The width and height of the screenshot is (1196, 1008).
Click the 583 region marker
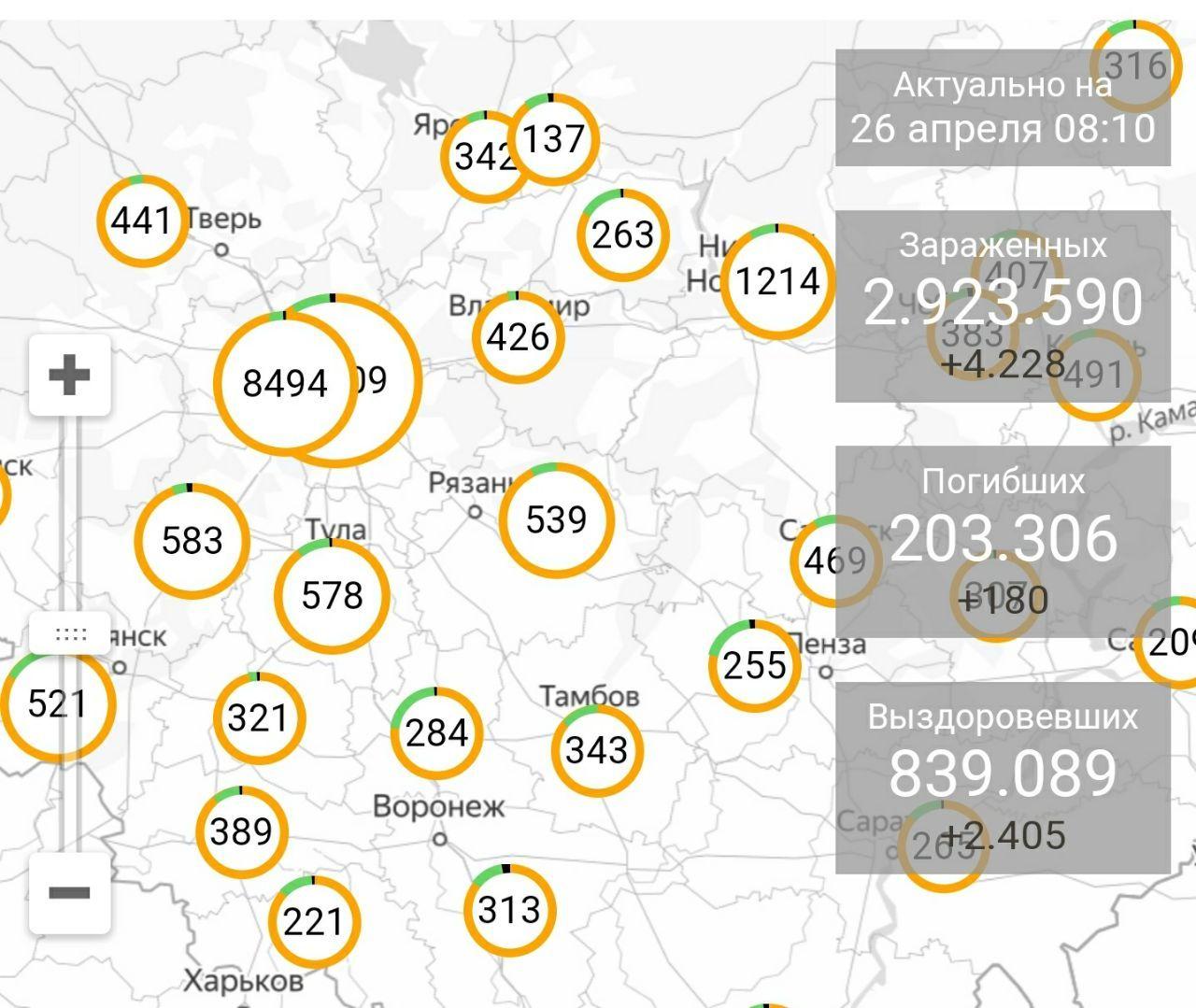[192, 541]
